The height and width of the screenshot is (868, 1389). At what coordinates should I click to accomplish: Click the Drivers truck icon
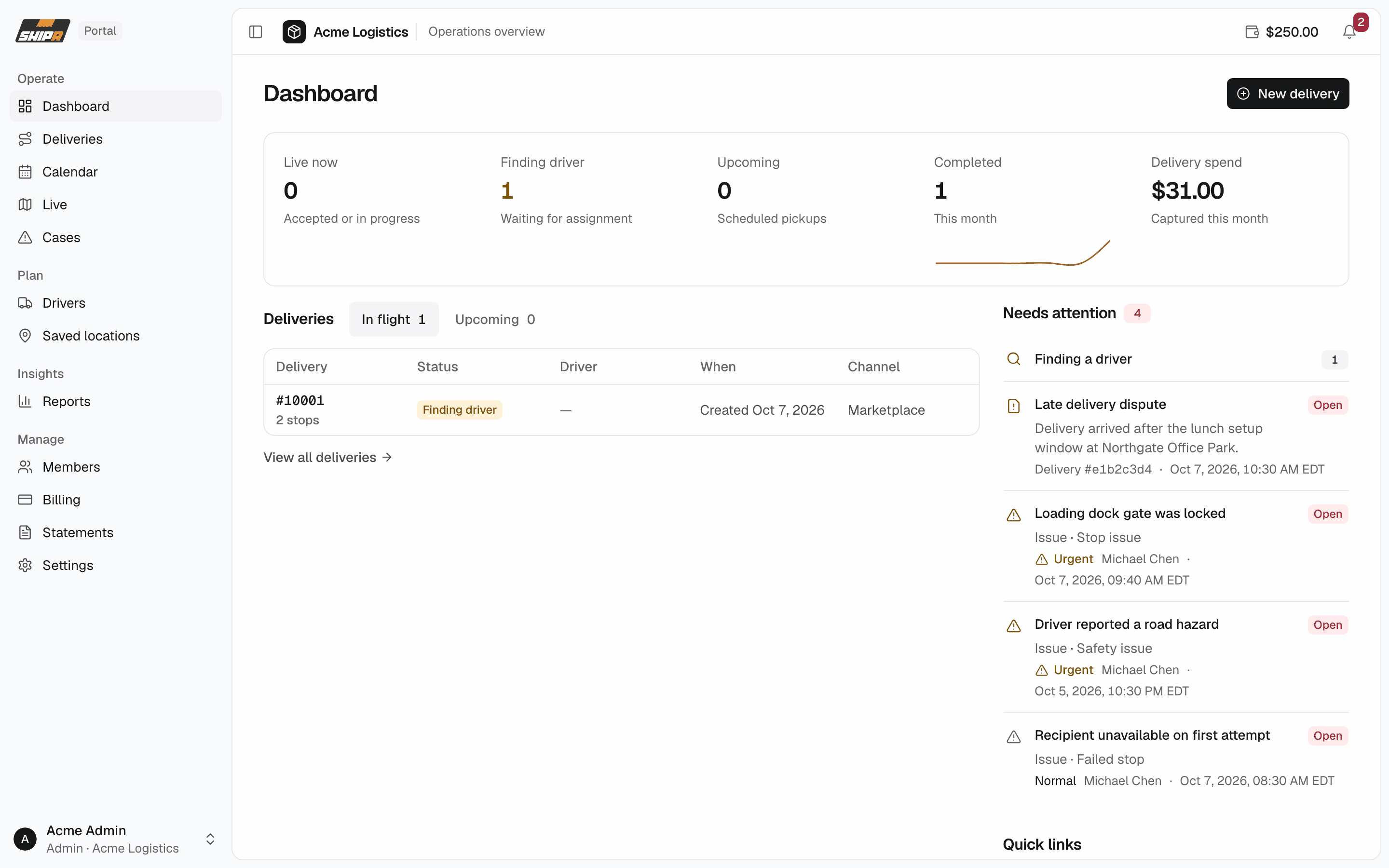[25, 302]
